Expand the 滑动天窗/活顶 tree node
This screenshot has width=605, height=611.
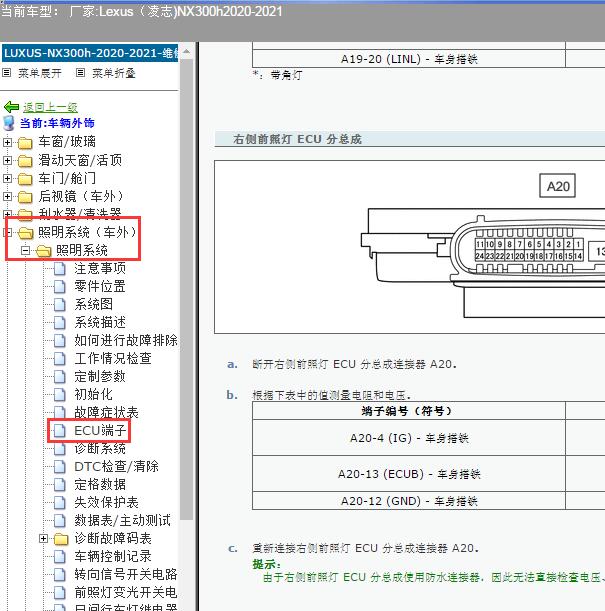[7, 161]
